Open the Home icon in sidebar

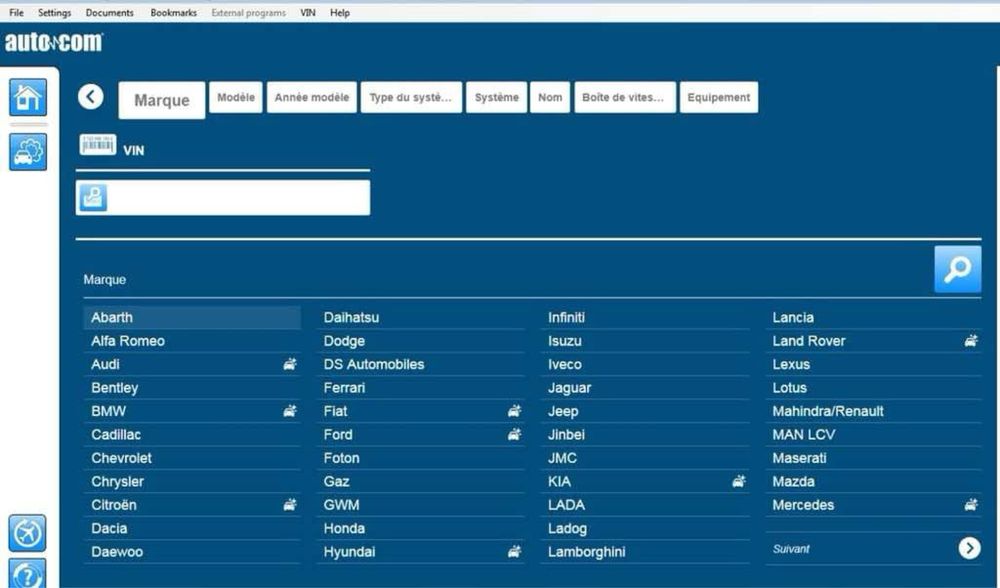[27, 97]
